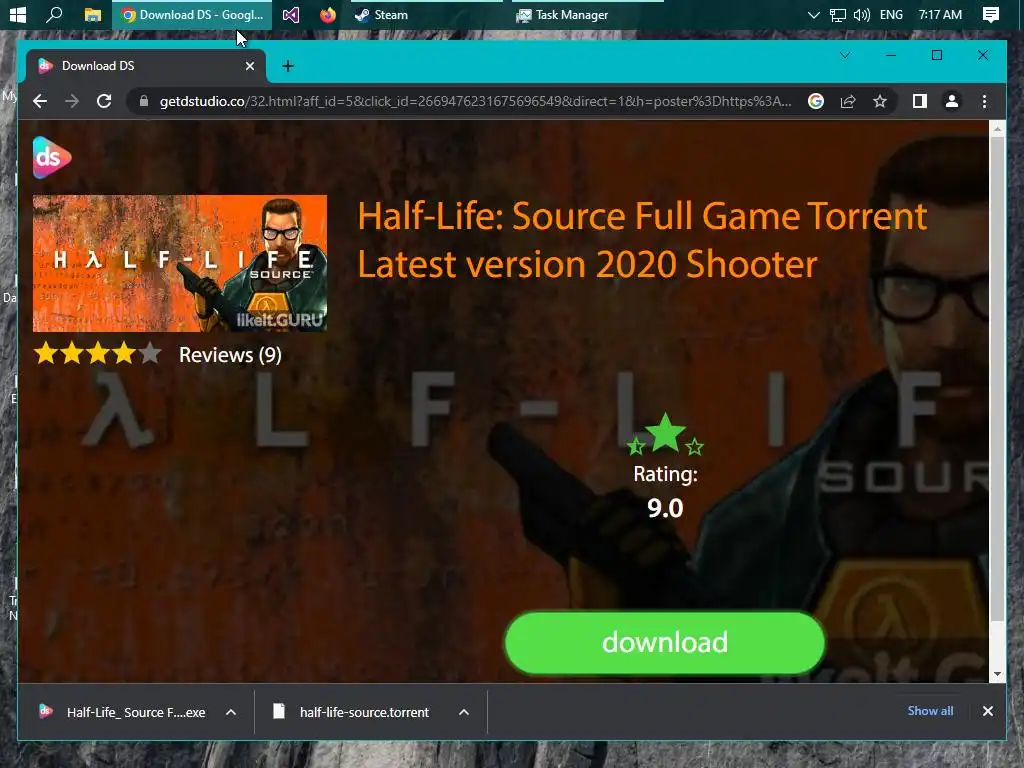The width and height of the screenshot is (1024, 768).
Task: Open File Explorer from the taskbar
Action: point(93,14)
